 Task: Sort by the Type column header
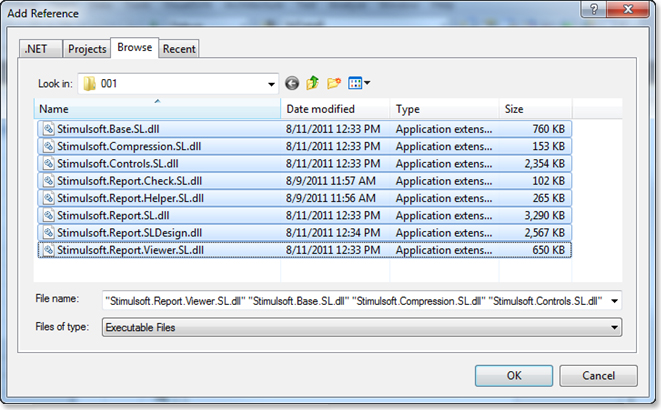point(444,109)
